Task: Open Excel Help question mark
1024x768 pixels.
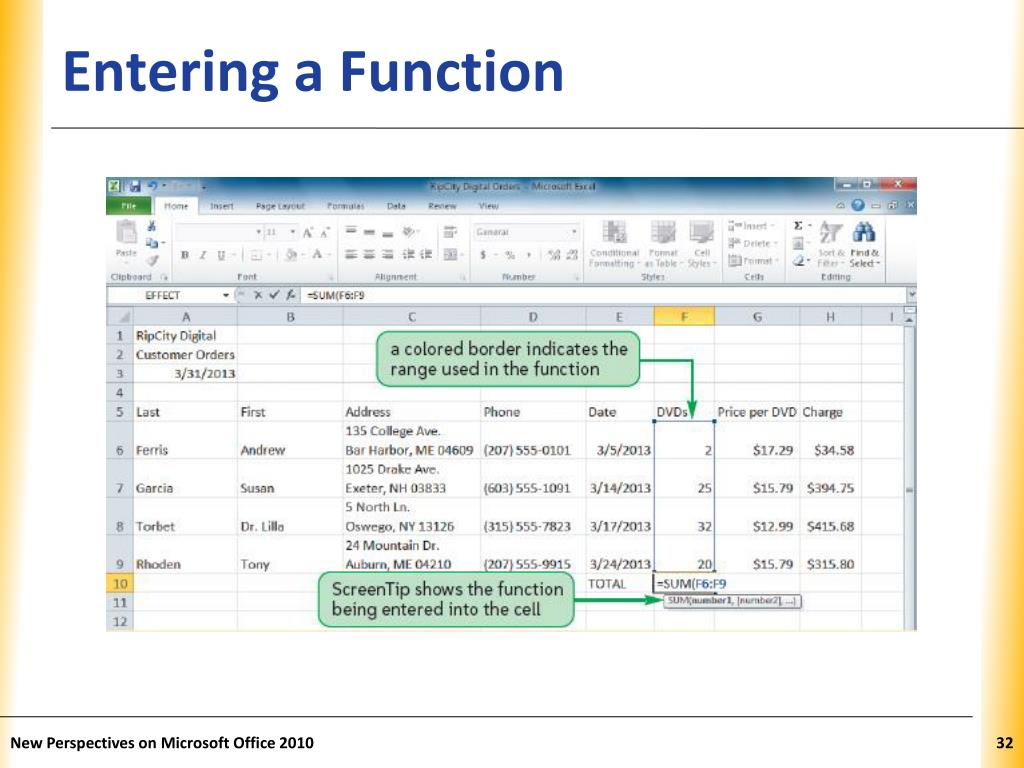Action: 858,205
